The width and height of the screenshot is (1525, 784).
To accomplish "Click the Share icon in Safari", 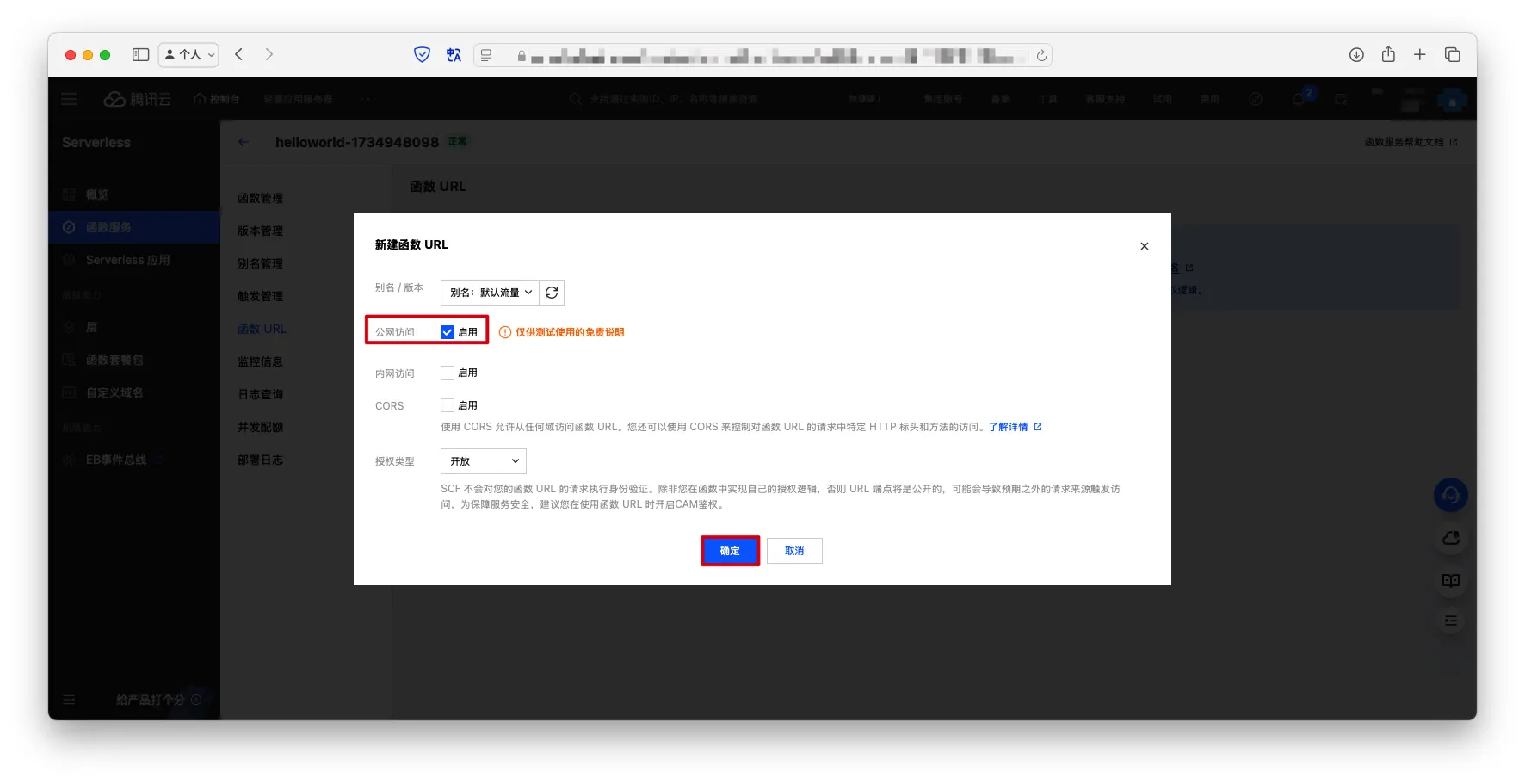I will 1388,55.
